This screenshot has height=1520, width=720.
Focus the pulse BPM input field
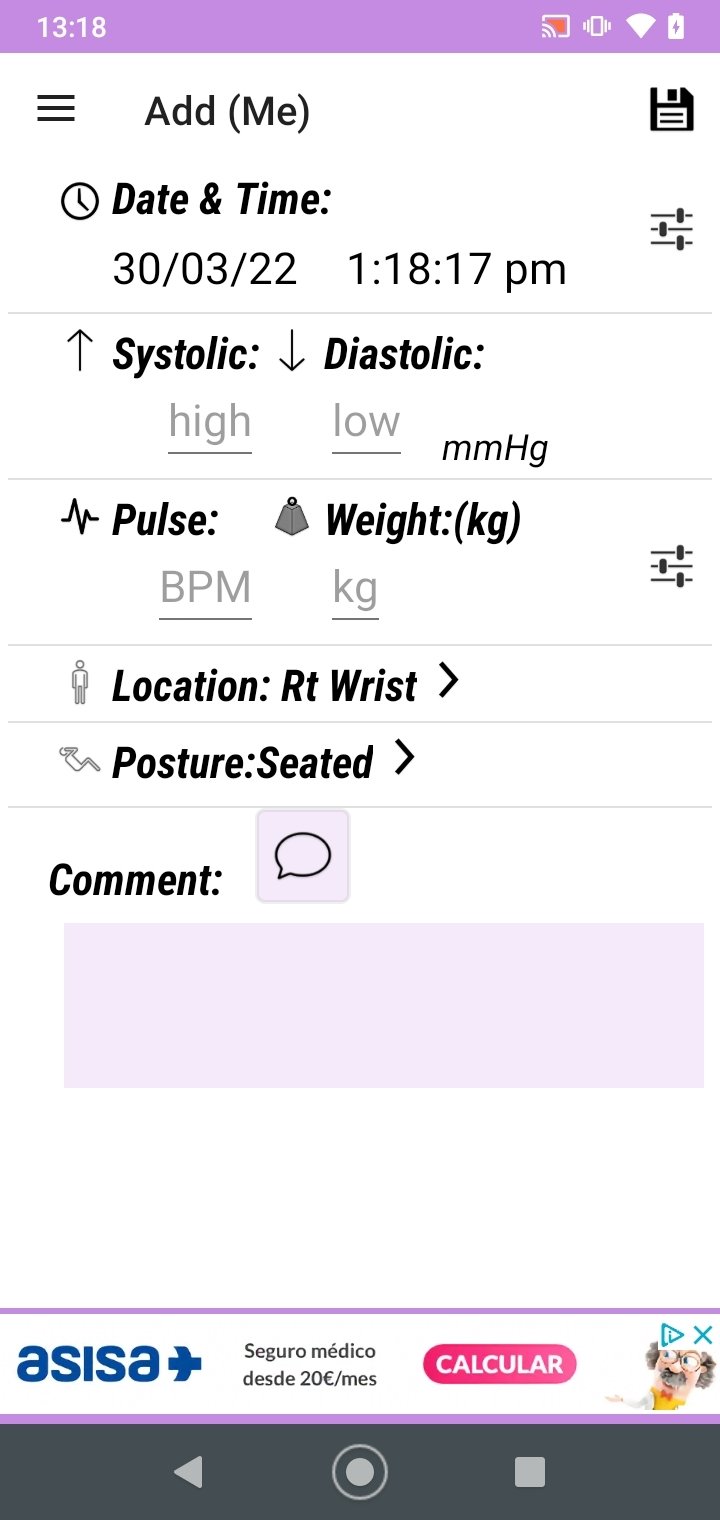click(206, 590)
